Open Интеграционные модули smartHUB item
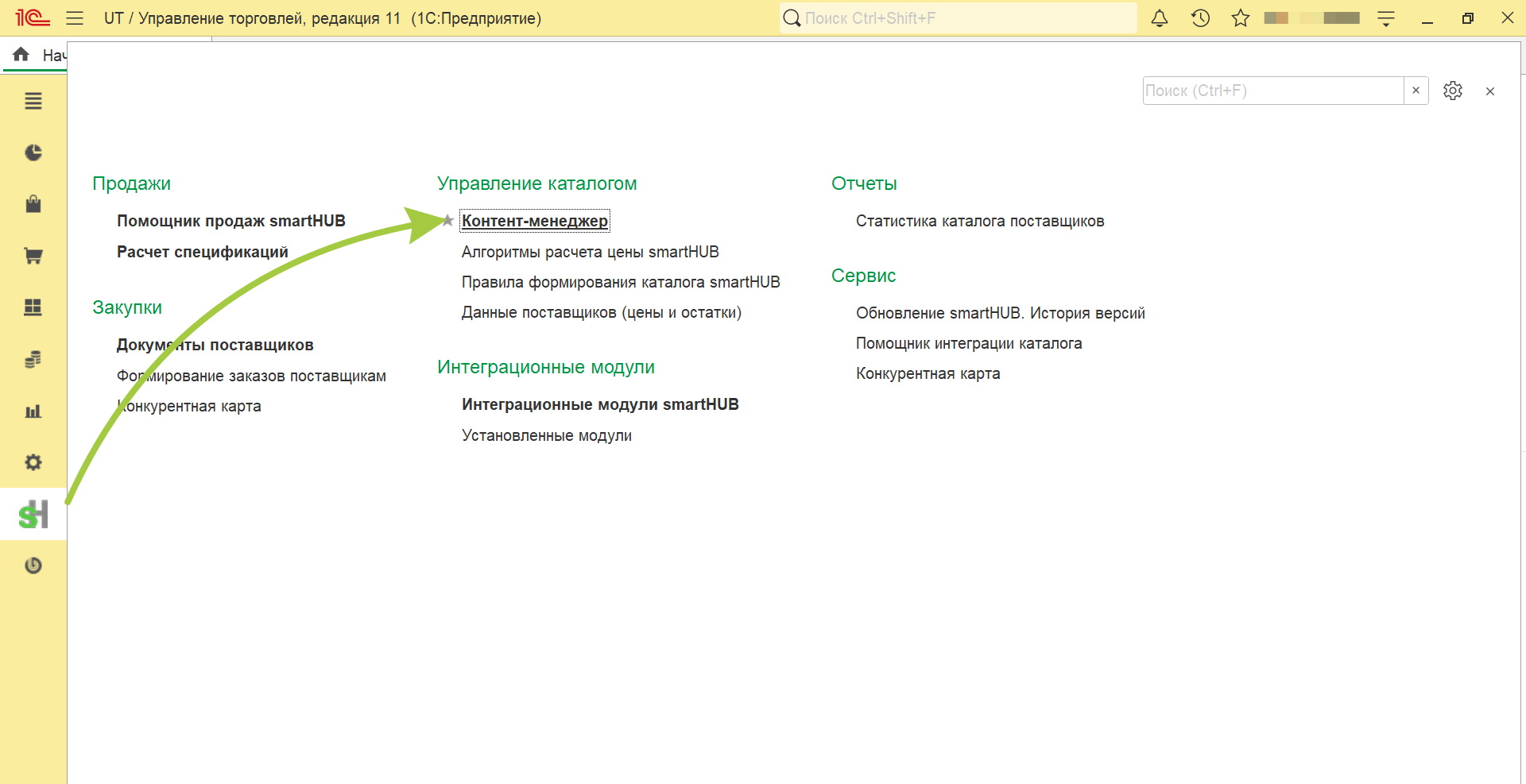Viewport: 1526px width, 784px height. point(600,404)
